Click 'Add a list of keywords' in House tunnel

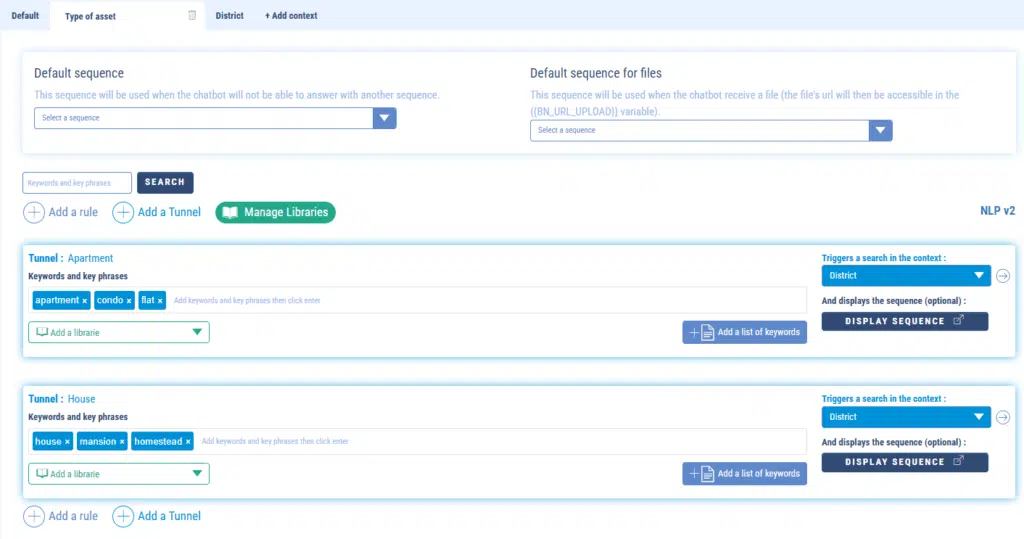click(745, 473)
